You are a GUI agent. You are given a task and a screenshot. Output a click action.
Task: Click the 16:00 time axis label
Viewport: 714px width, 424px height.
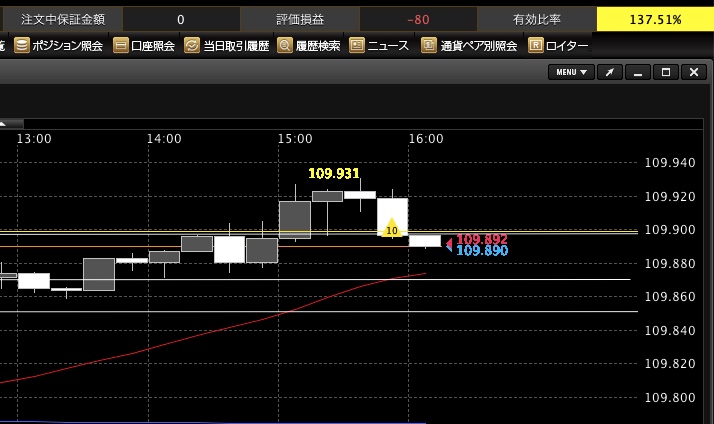pyautogui.click(x=426, y=138)
